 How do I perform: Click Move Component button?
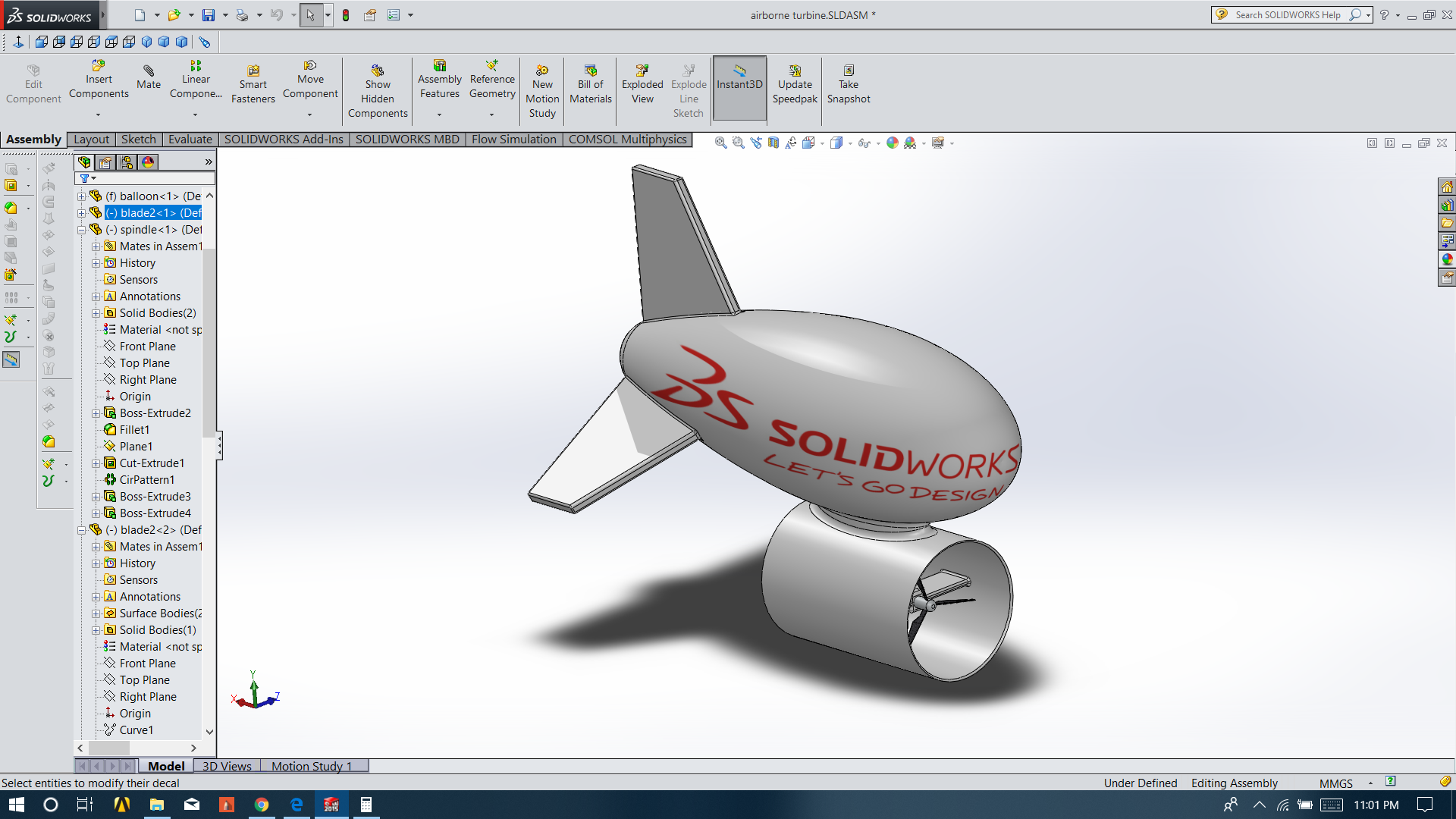[x=310, y=80]
